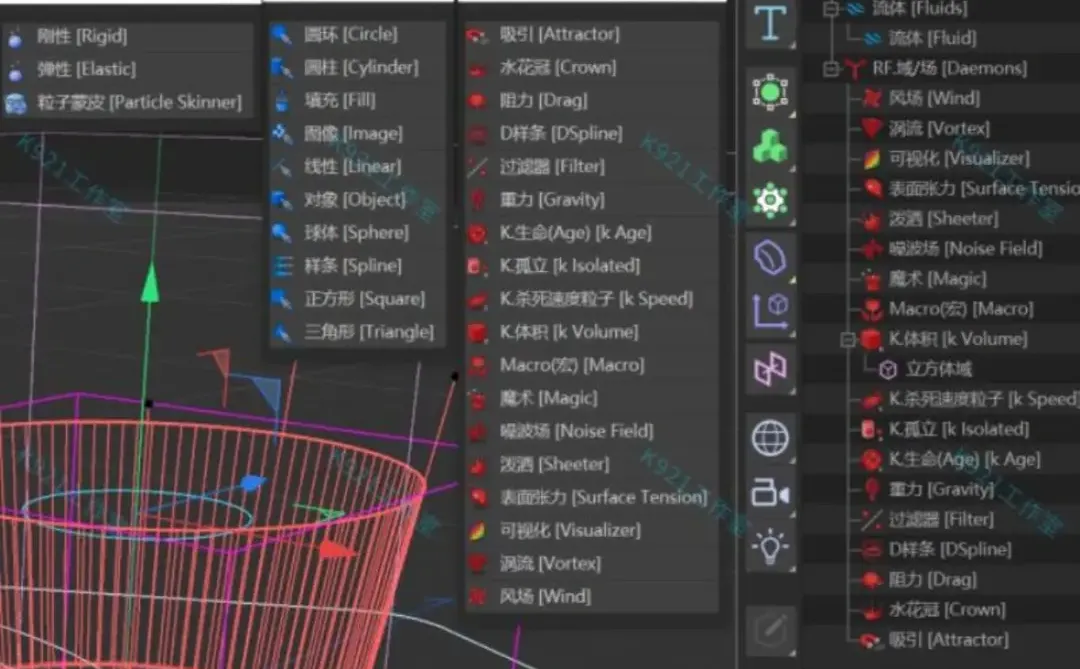Select Noise Field from the daemon menu
The width and height of the screenshot is (1080, 669).
tap(591, 431)
